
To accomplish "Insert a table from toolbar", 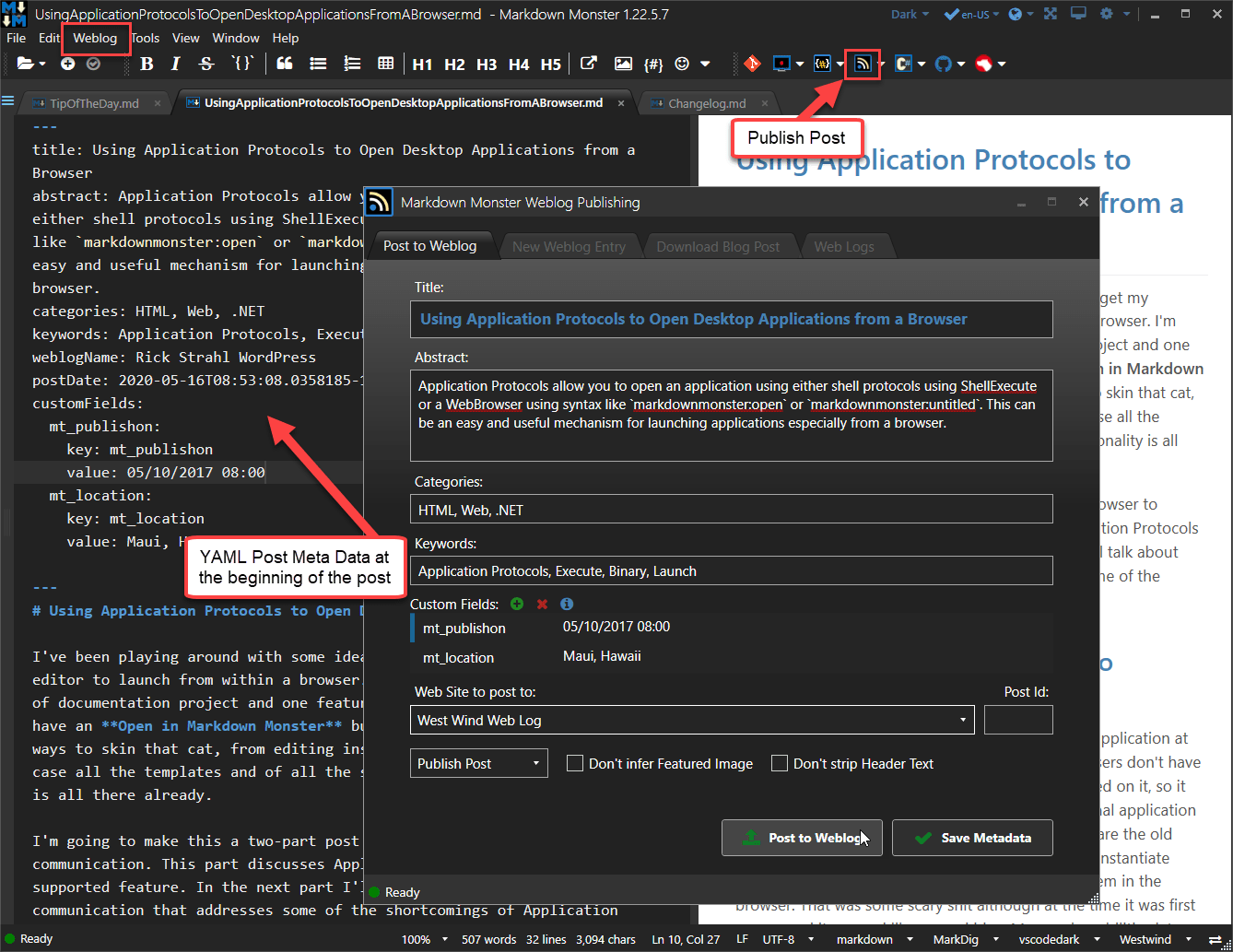I will click(386, 64).
